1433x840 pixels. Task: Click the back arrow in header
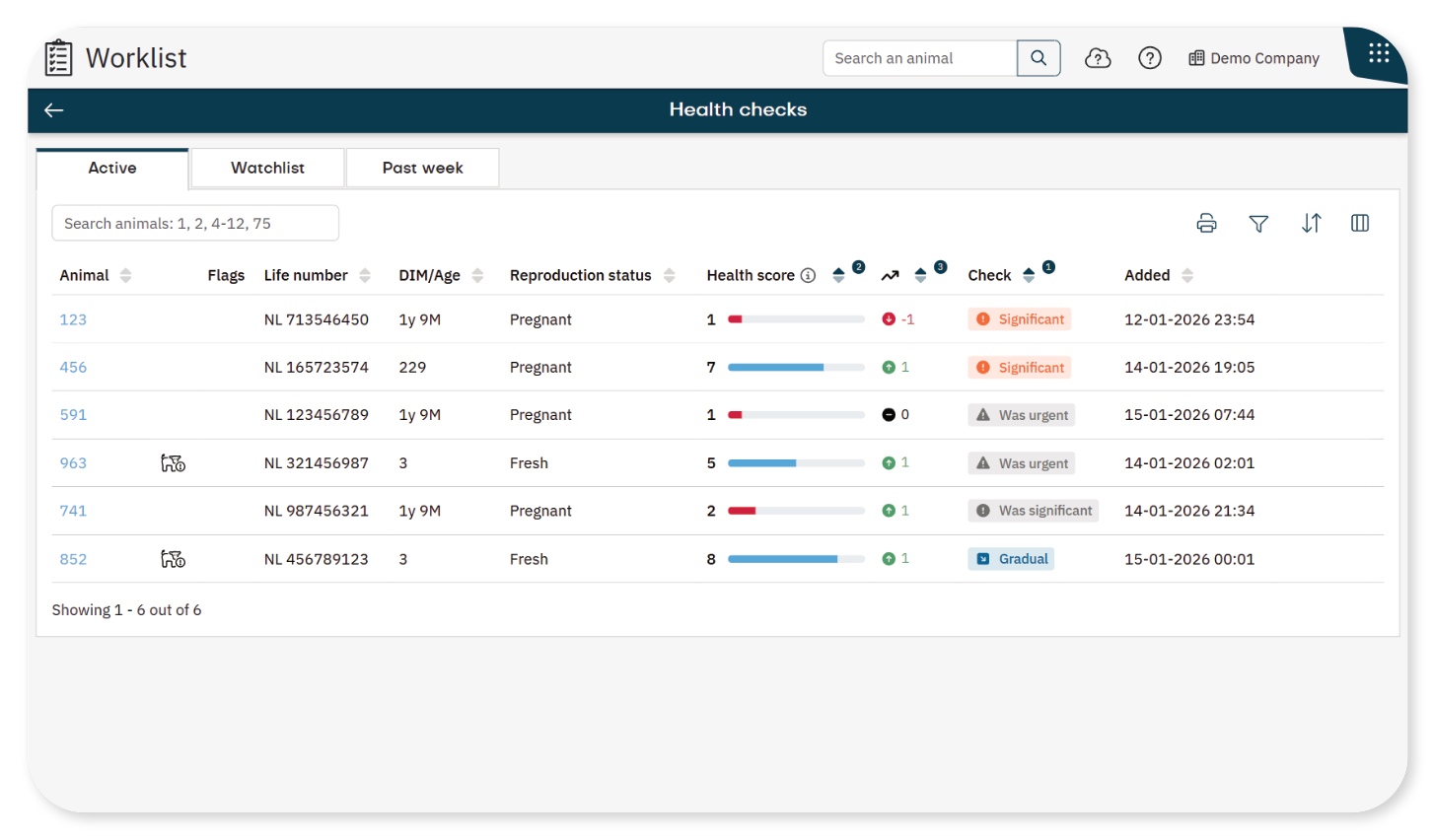(x=54, y=110)
